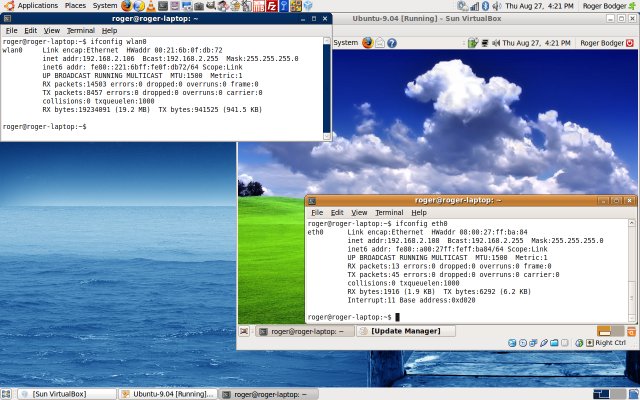Viewport: 640px width, 400px height.
Task: Open the View menu in eth0 terminal
Action: pos(359,213)
